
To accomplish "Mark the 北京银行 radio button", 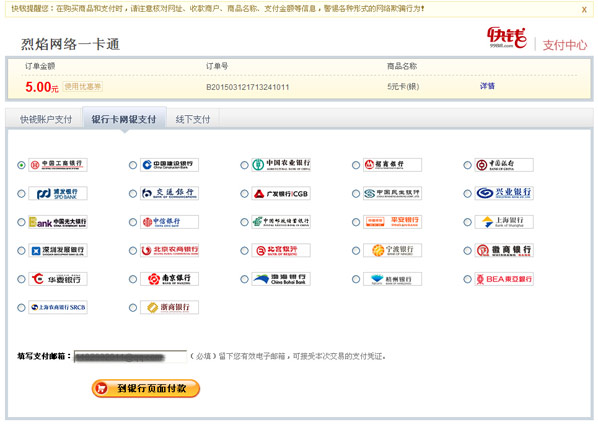I will point(244,251).
